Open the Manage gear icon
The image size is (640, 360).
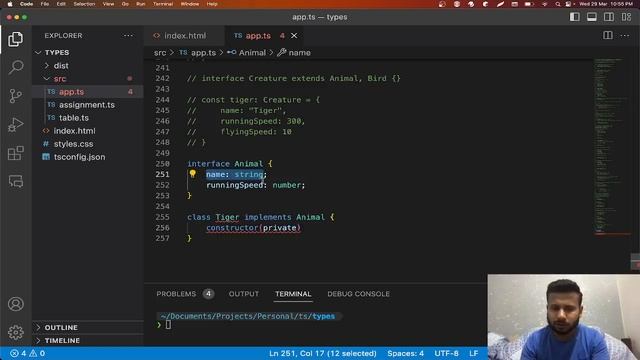pos(16,332)
